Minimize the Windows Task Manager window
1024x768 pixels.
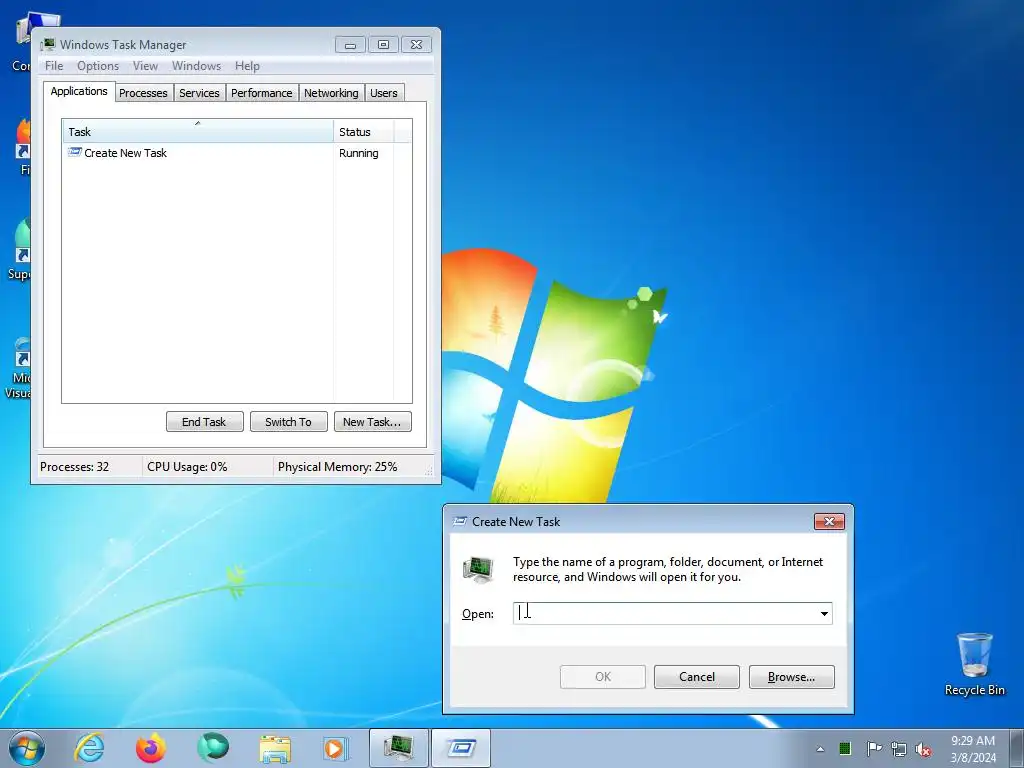coord(350,44)
